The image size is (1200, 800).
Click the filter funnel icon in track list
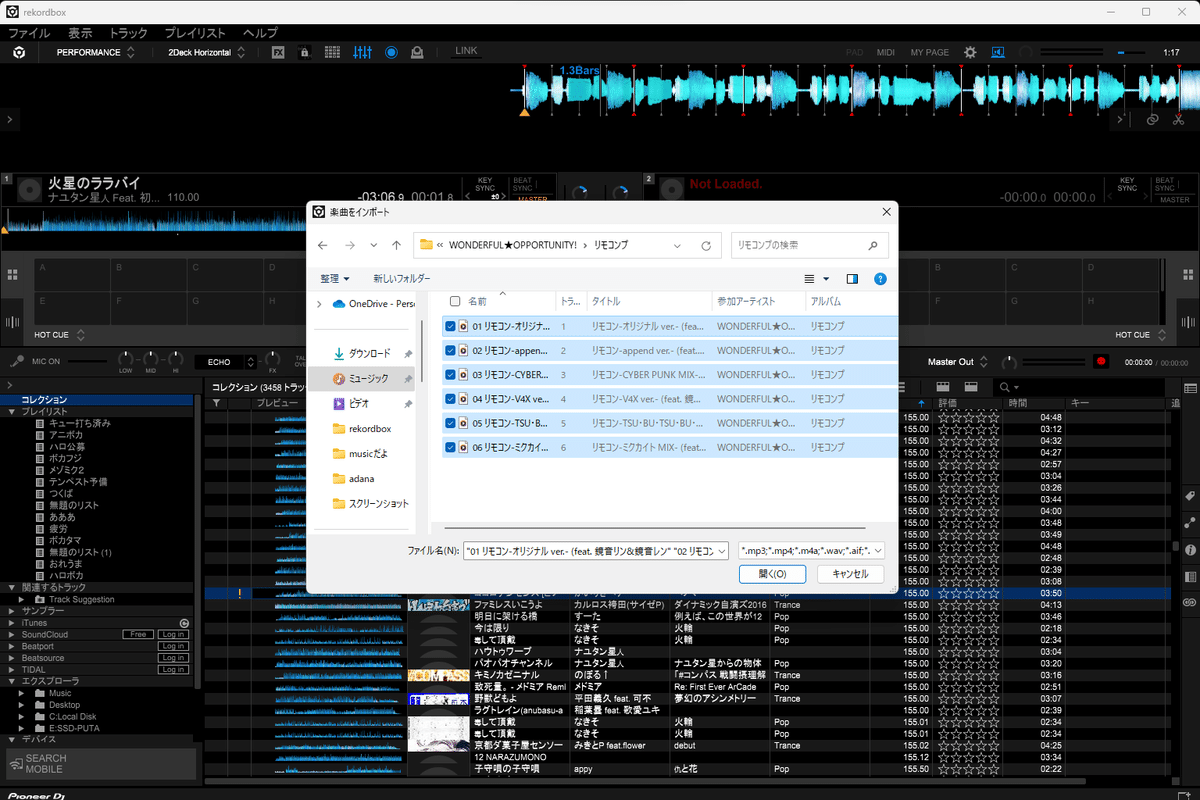(215, 402)
